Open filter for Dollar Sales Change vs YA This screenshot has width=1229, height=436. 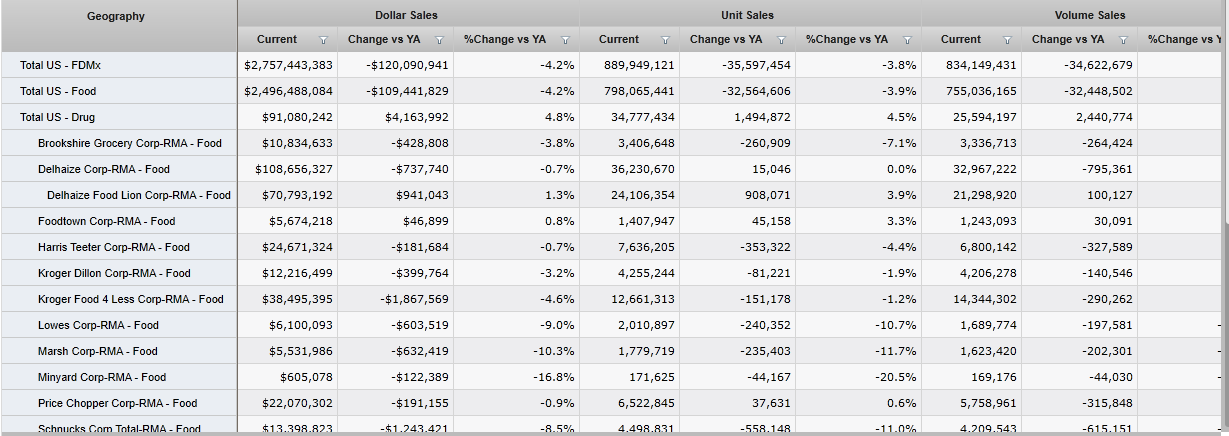pyautogui.click(x=439, y=41)
